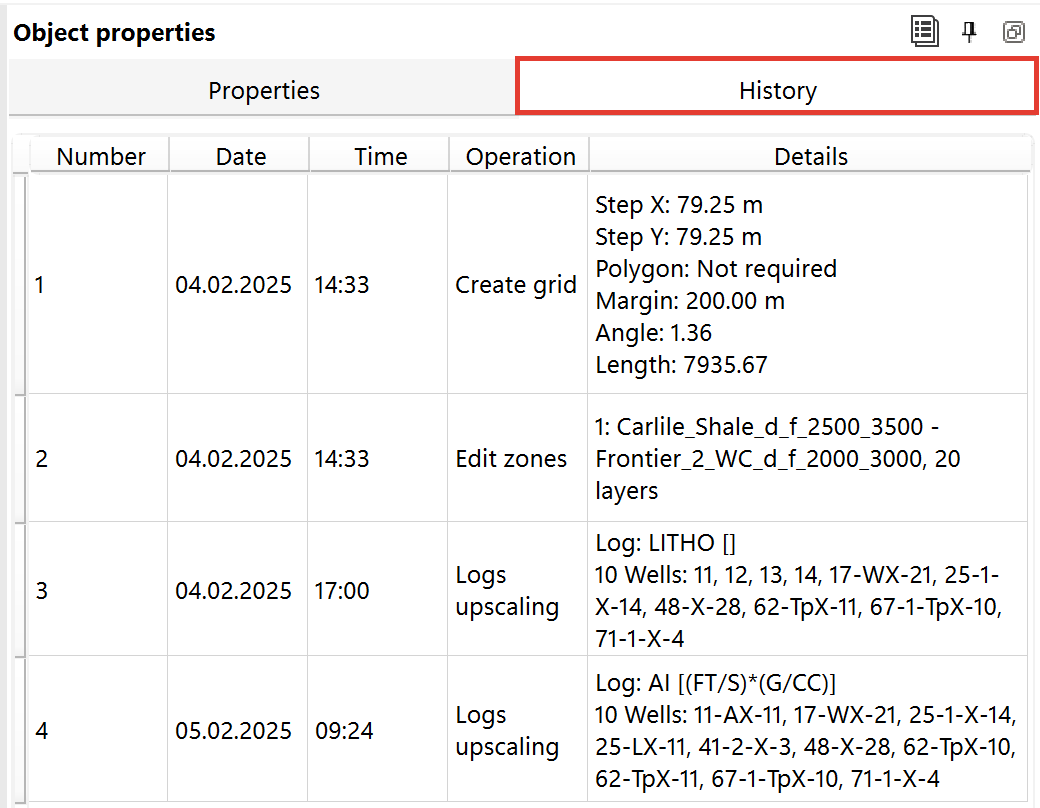Viewport: 1040px width, 808px height.
Task: Select the Details column header
Action: (x=811, y=156)
